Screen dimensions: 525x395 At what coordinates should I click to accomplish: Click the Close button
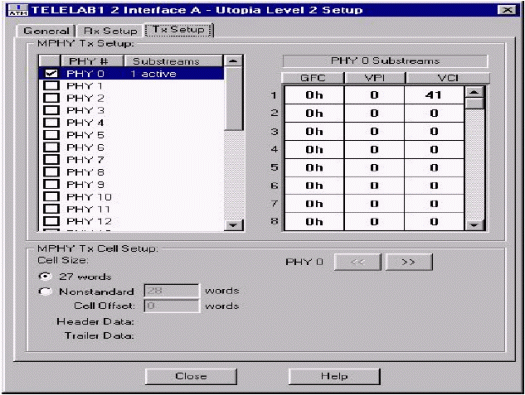coord(191,376)
